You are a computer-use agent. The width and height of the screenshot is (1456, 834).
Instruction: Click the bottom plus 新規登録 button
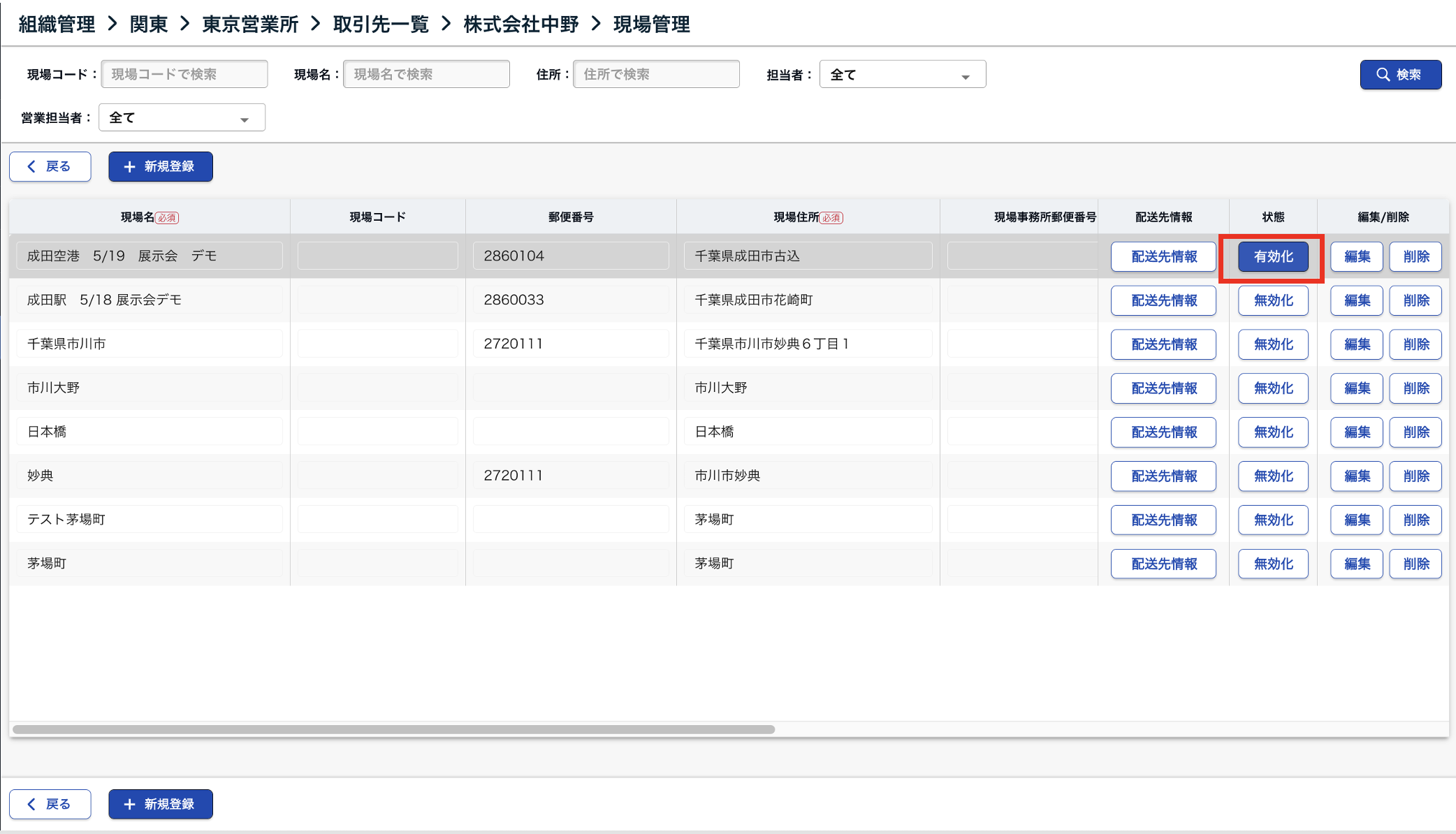161,804
